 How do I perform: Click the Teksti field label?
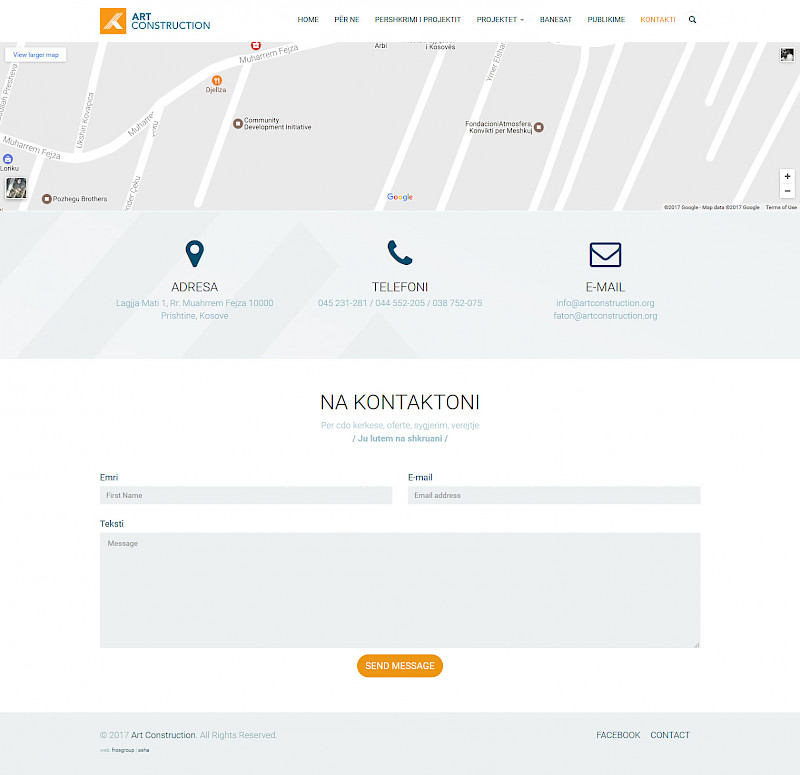click(x=112, y=524)
